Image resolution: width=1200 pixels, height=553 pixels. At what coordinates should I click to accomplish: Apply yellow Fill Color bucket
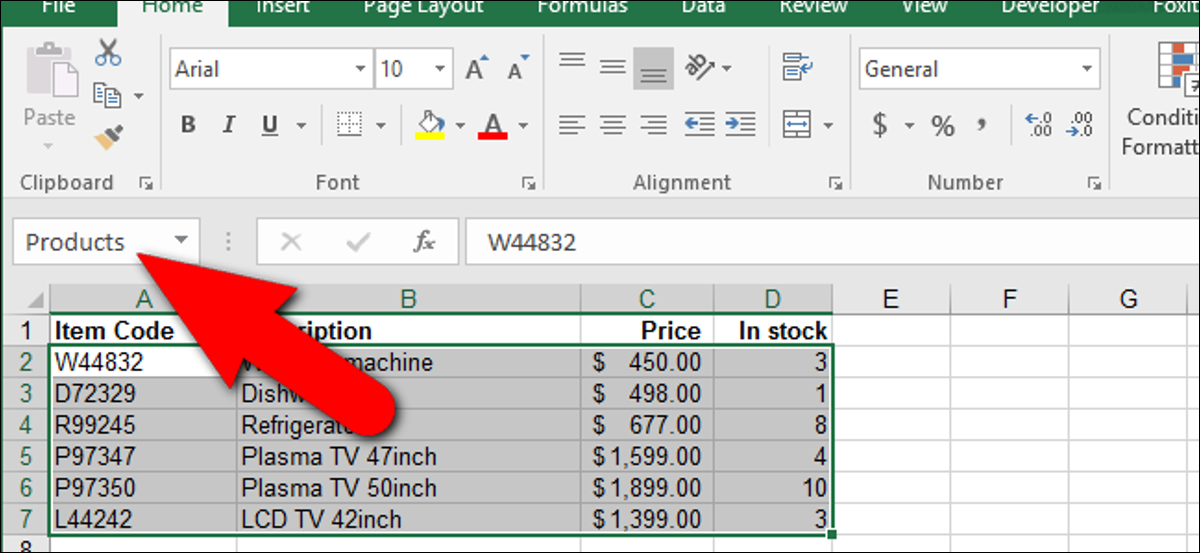click(x=430, y=125)
